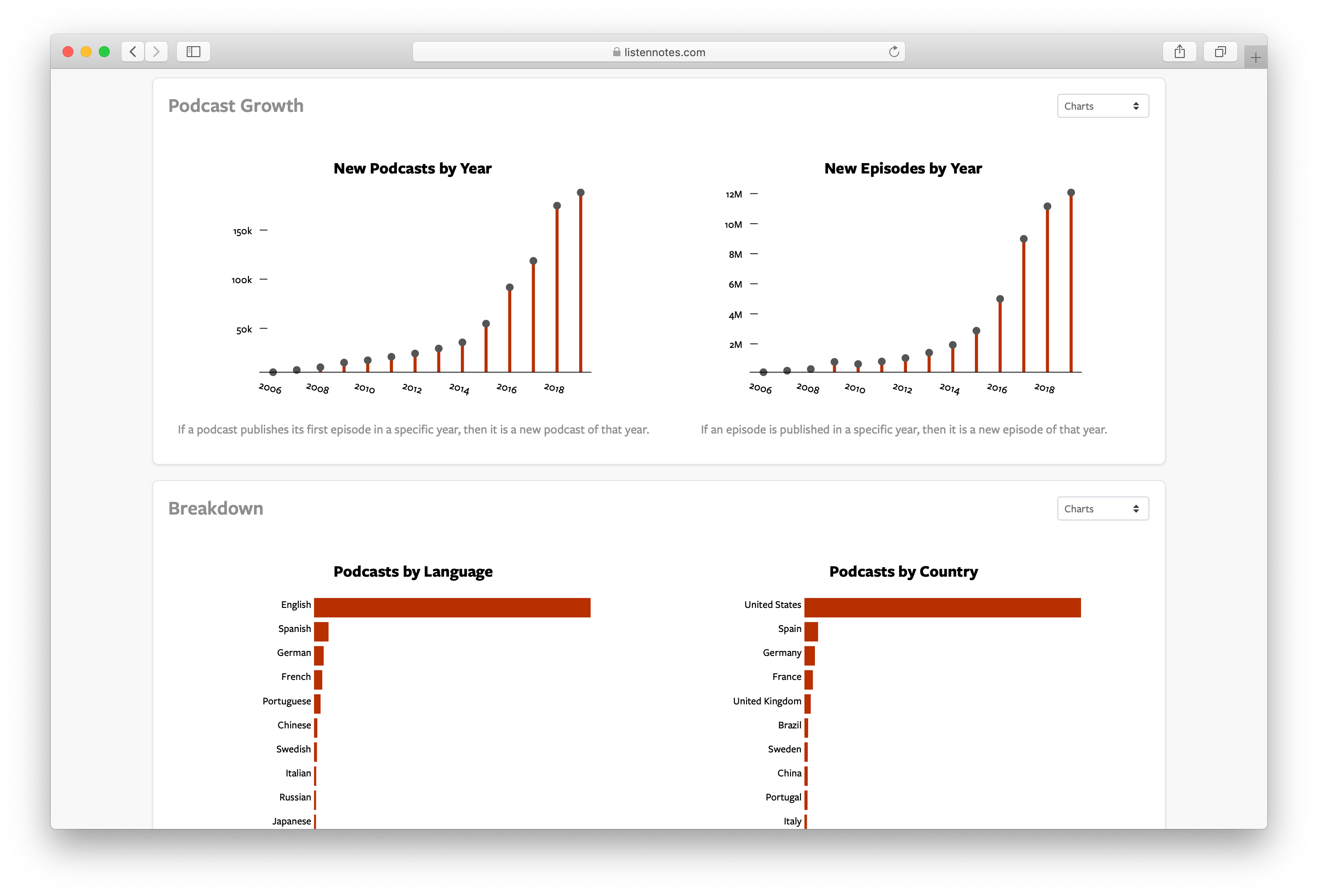Click the "New Podcasts by Year" title

(412, 169)
